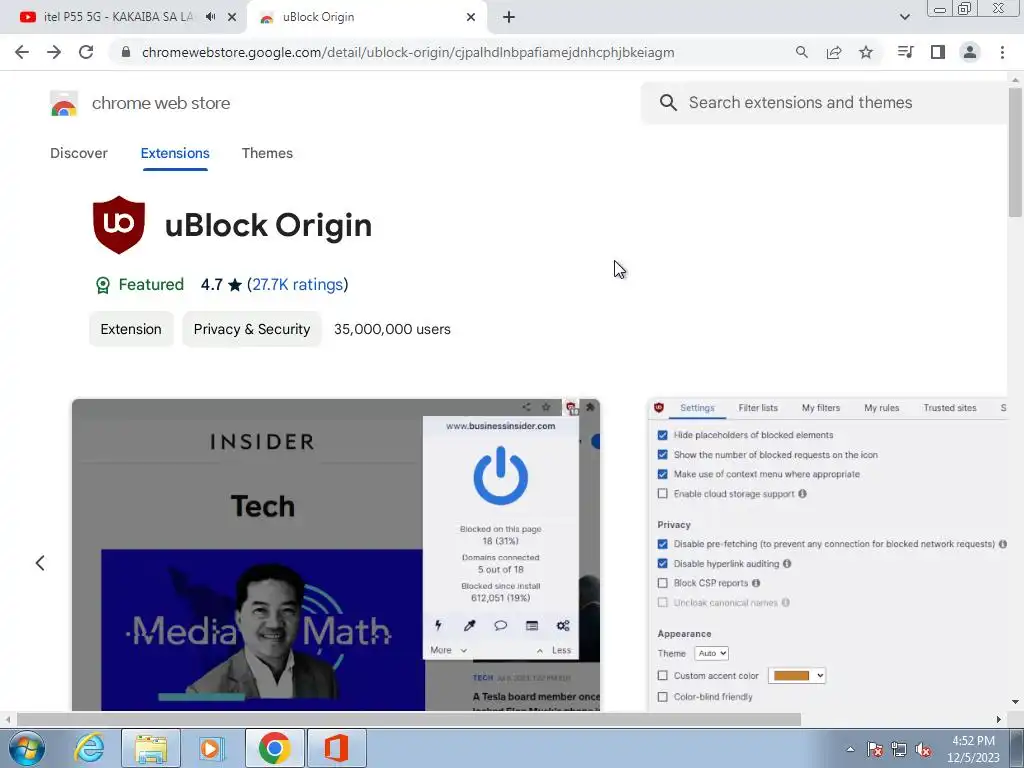Share this page via share icon

point(833,52)
